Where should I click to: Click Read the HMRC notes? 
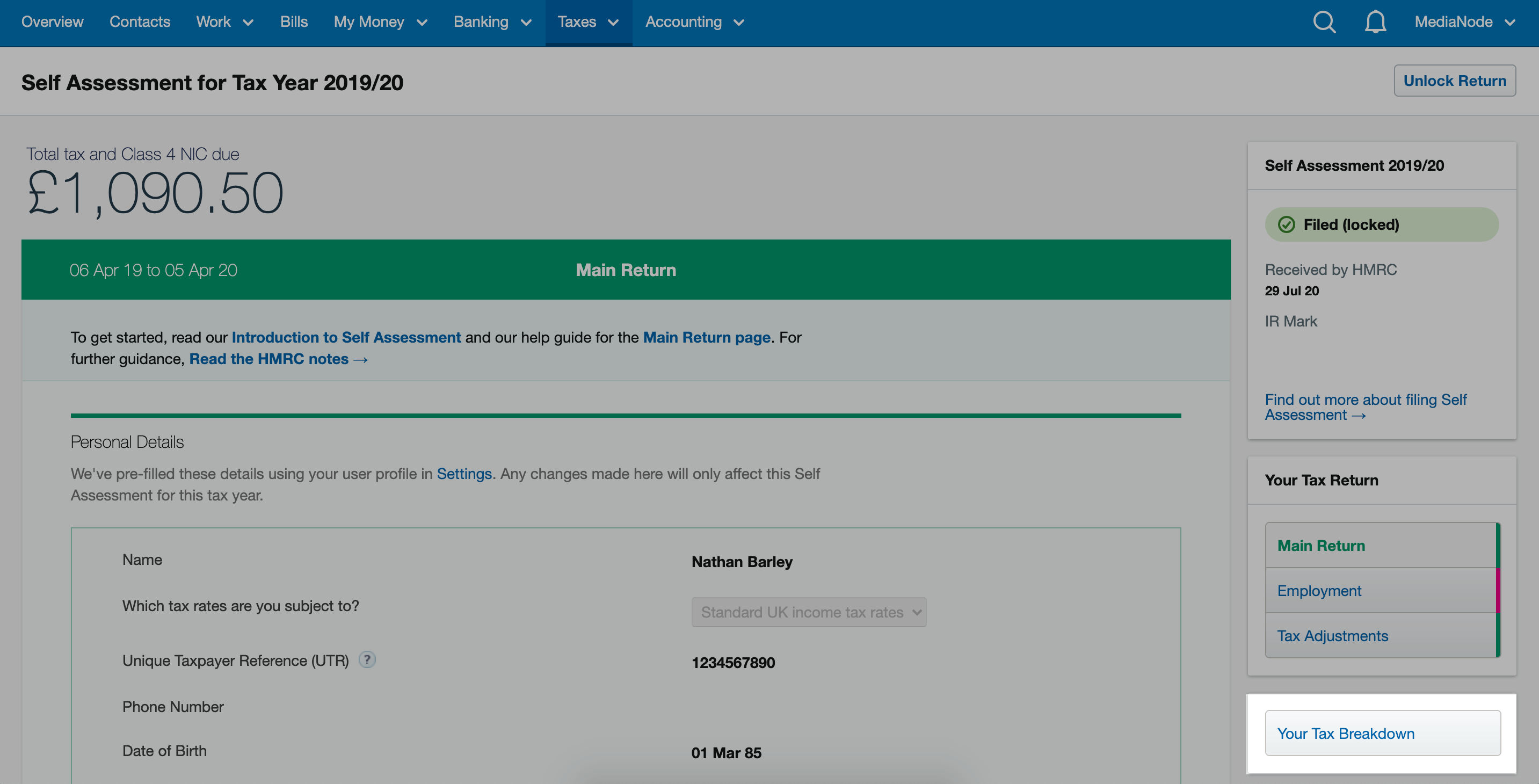tap(269, 359)
